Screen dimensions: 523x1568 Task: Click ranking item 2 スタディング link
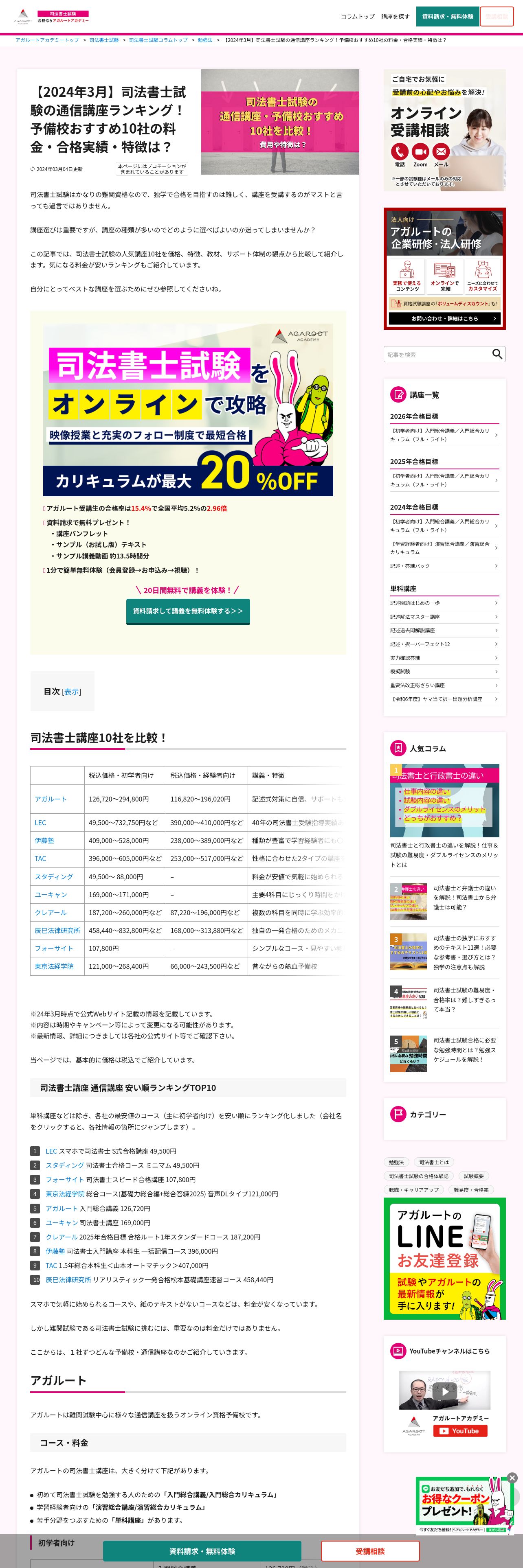pyautogui.click(x=64, y=1166)
